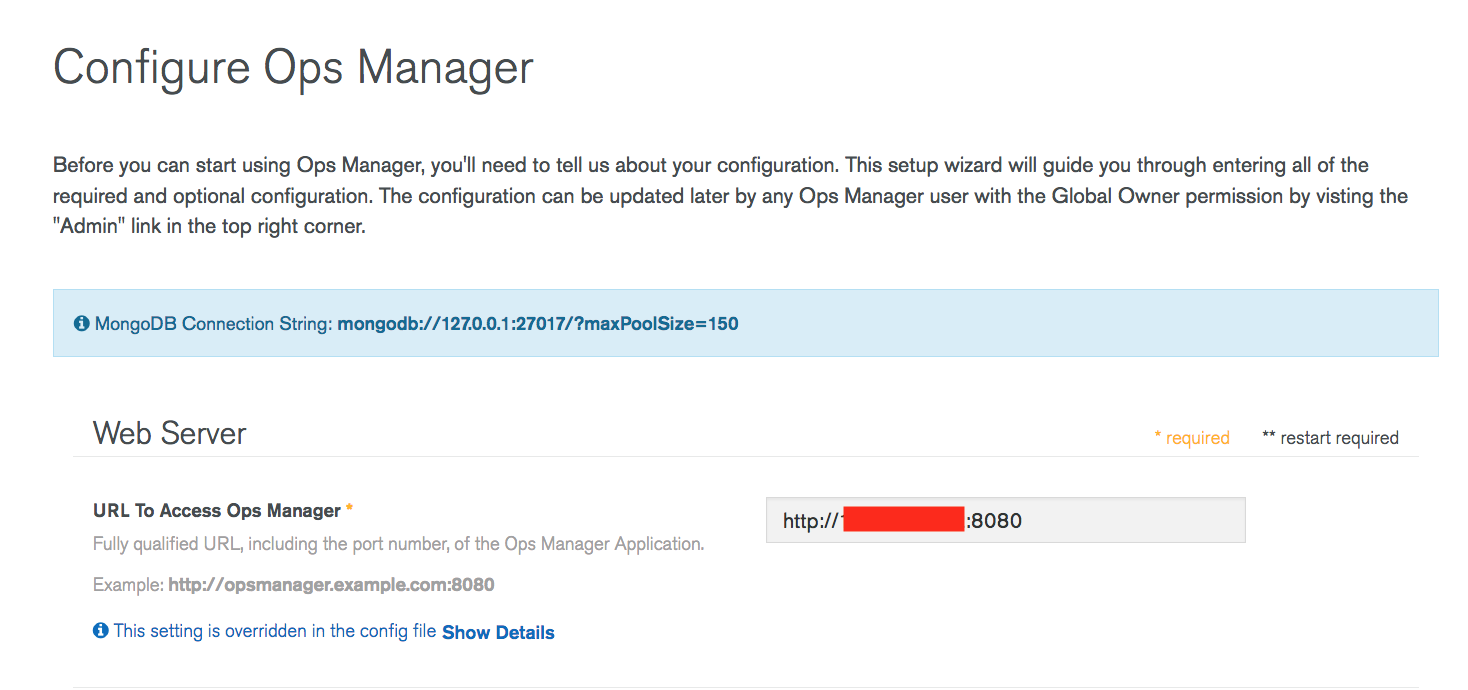The width and height of the screenshot is (1468, 690).
Task: Click the "** restart required" legend text
Action: (1330, 438)
